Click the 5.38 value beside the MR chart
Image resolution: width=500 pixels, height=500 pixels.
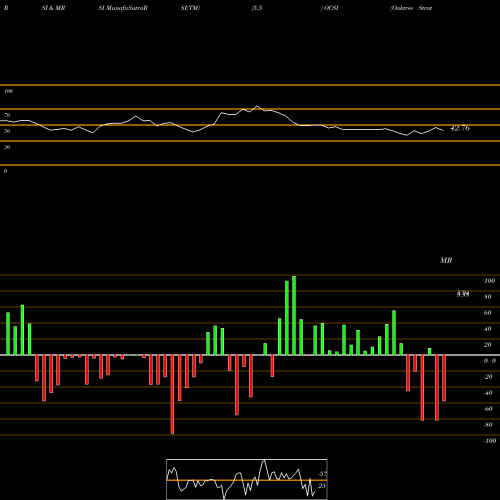tap(463, 294)
